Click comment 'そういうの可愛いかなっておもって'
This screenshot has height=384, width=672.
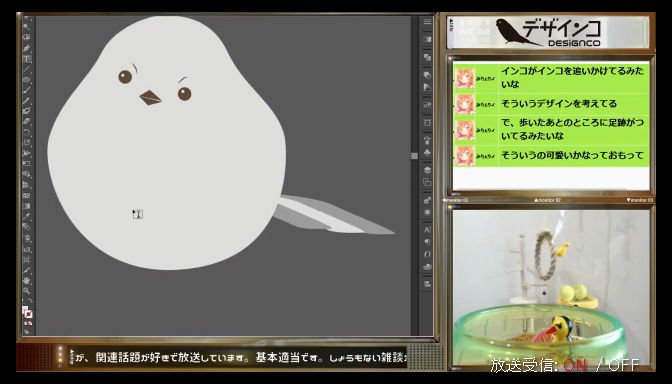pos(573,155)
